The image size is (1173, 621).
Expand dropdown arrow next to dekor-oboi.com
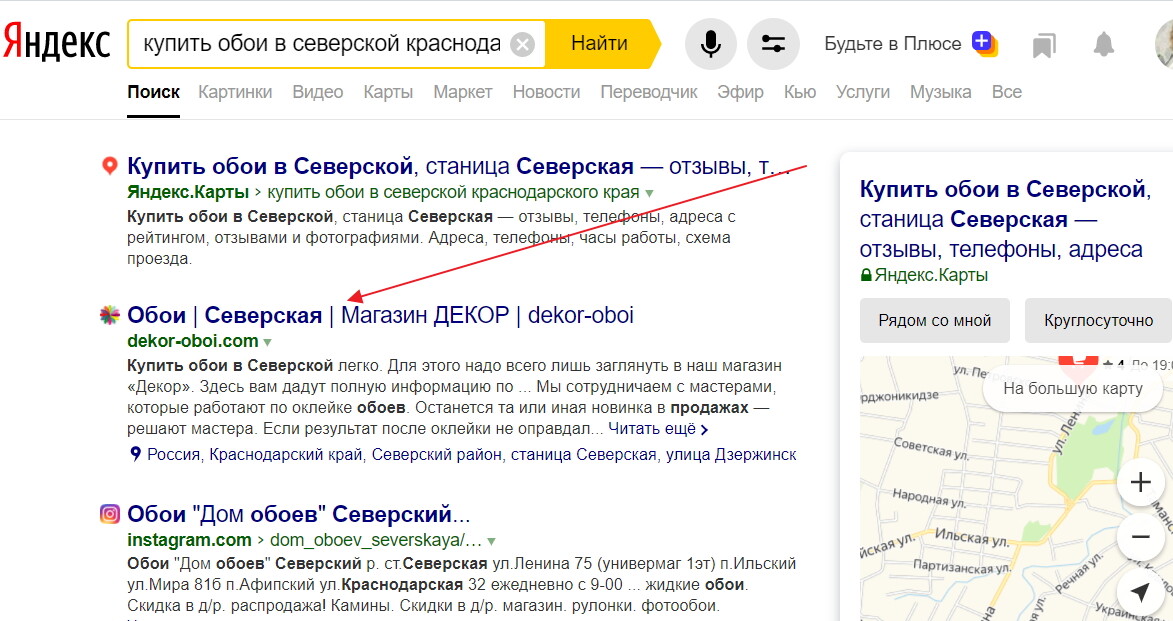pyautogui.click(x=268, y=343)
